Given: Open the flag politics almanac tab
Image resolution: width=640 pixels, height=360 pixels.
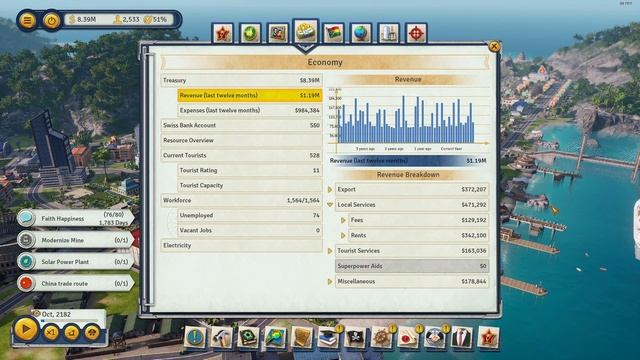Looking at the screenshot, I should 333,33.
